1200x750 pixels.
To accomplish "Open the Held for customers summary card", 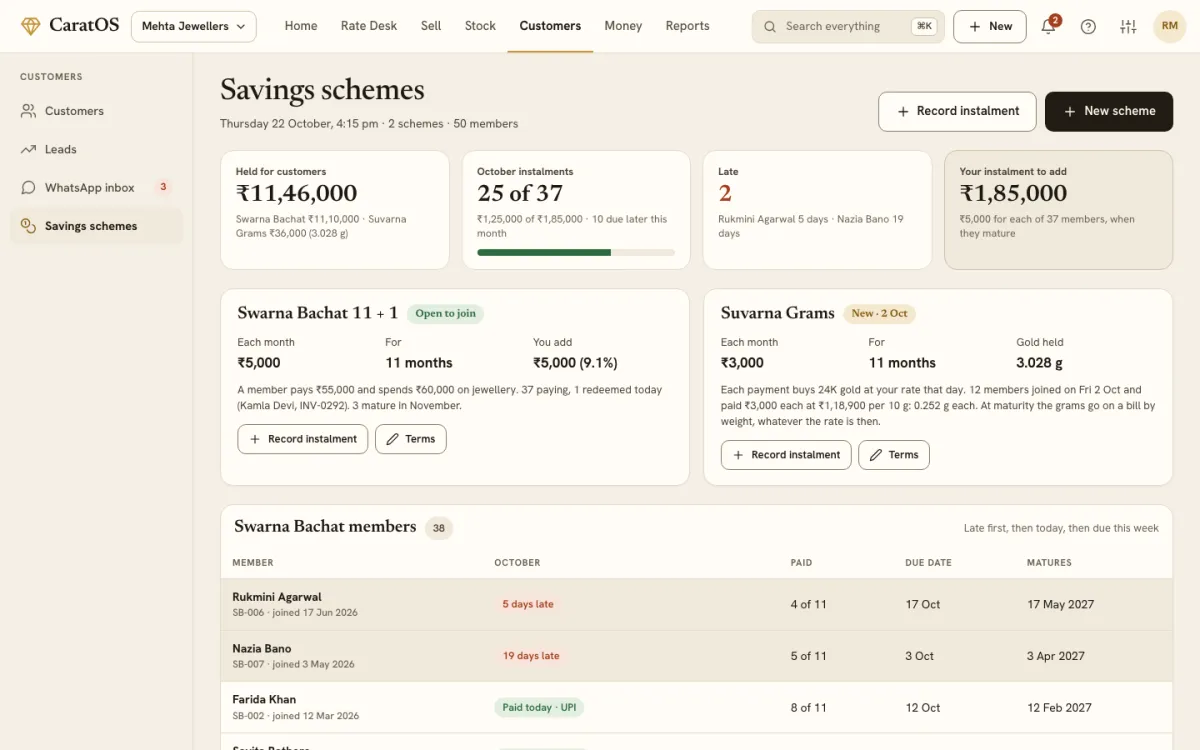I will (335, 210).
